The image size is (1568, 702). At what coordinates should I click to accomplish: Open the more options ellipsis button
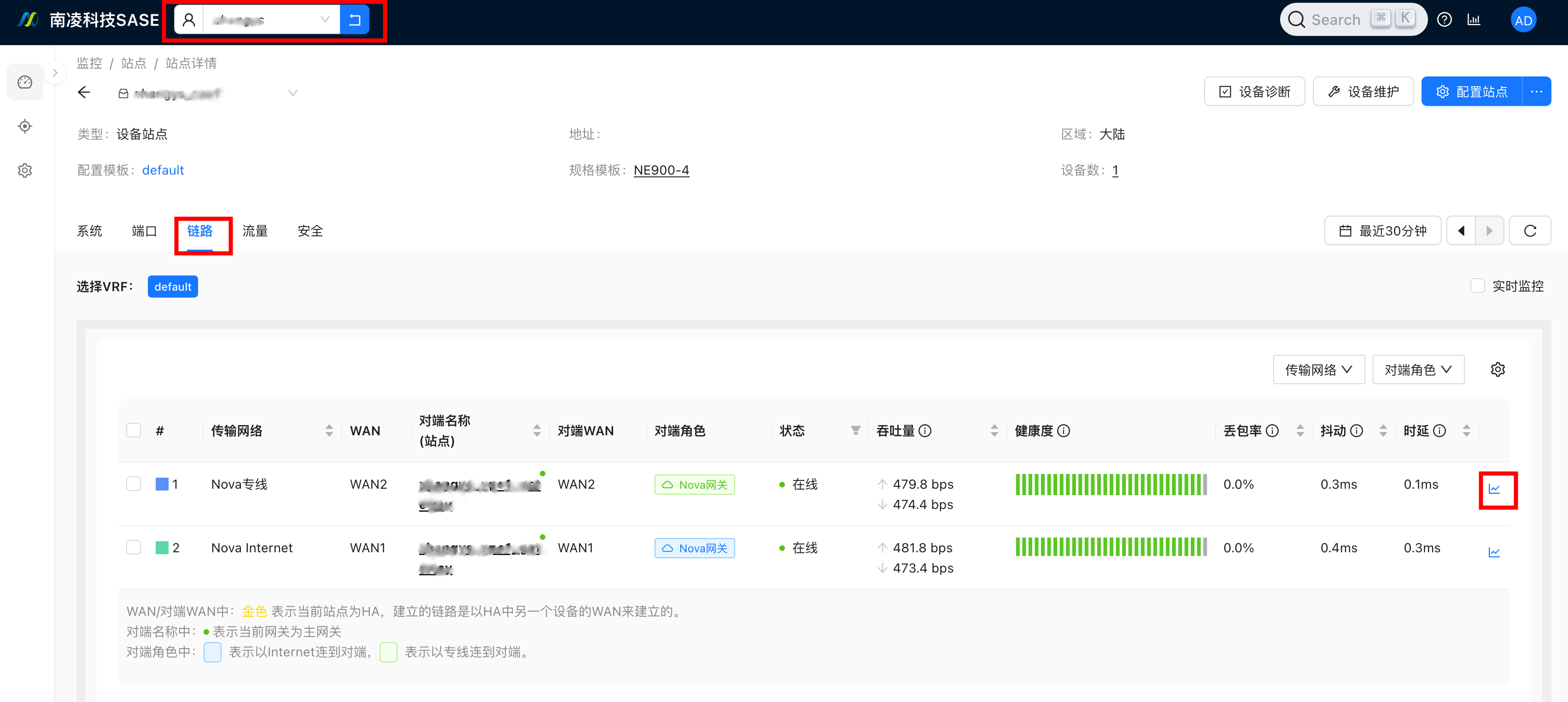(1536, 92)
